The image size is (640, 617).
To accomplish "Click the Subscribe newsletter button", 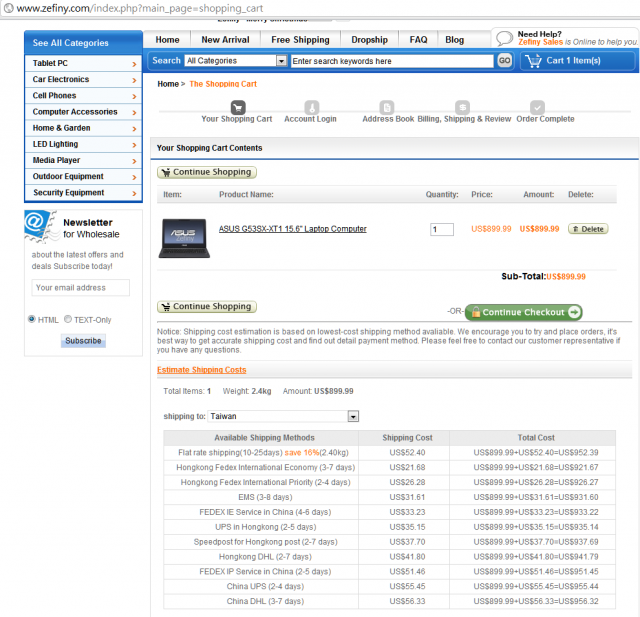I will point(83,341).
